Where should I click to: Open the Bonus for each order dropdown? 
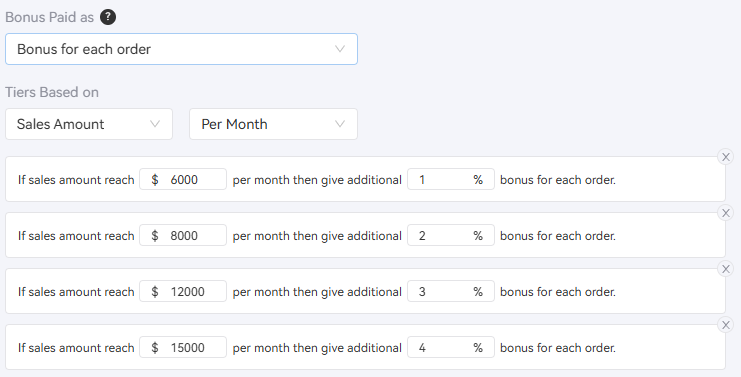181,49
